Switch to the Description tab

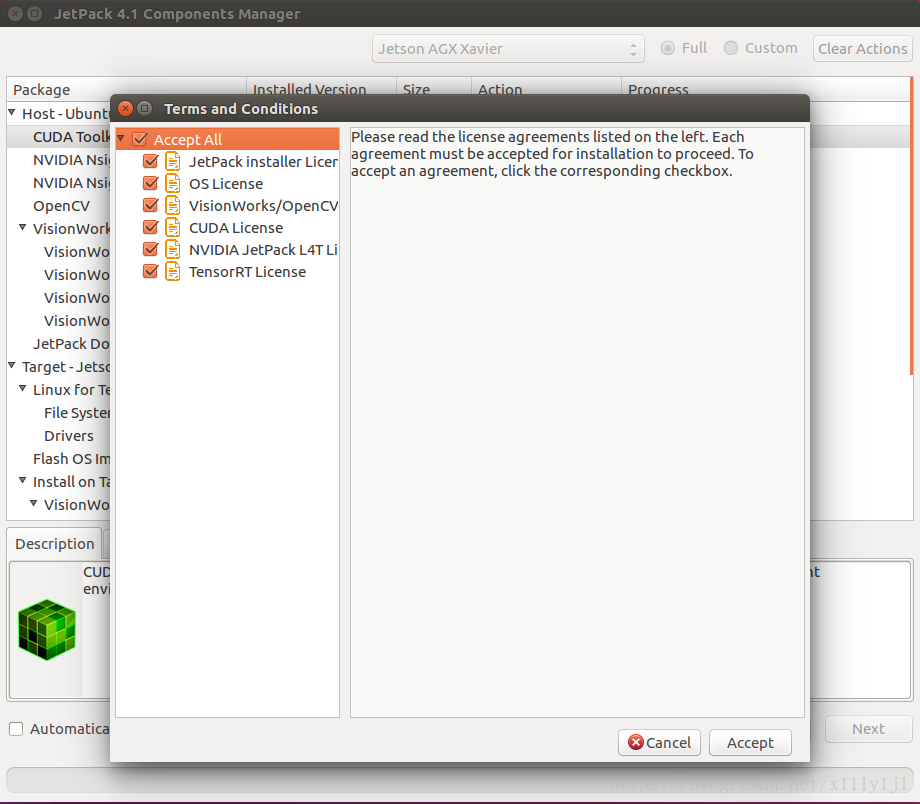point(55,544)
